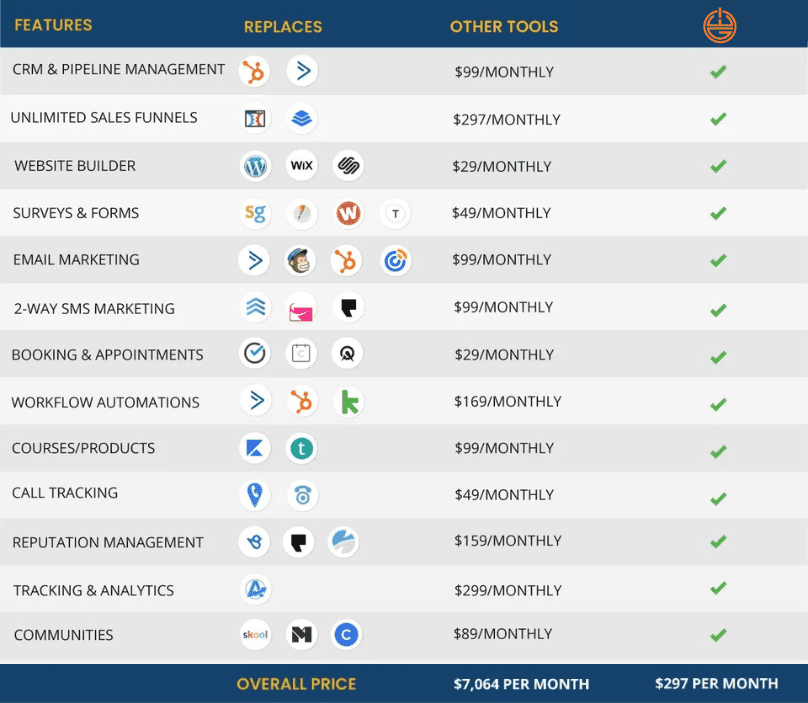
Task: Click the Kajabi icon in Courses/Products row
Action: 255,448
